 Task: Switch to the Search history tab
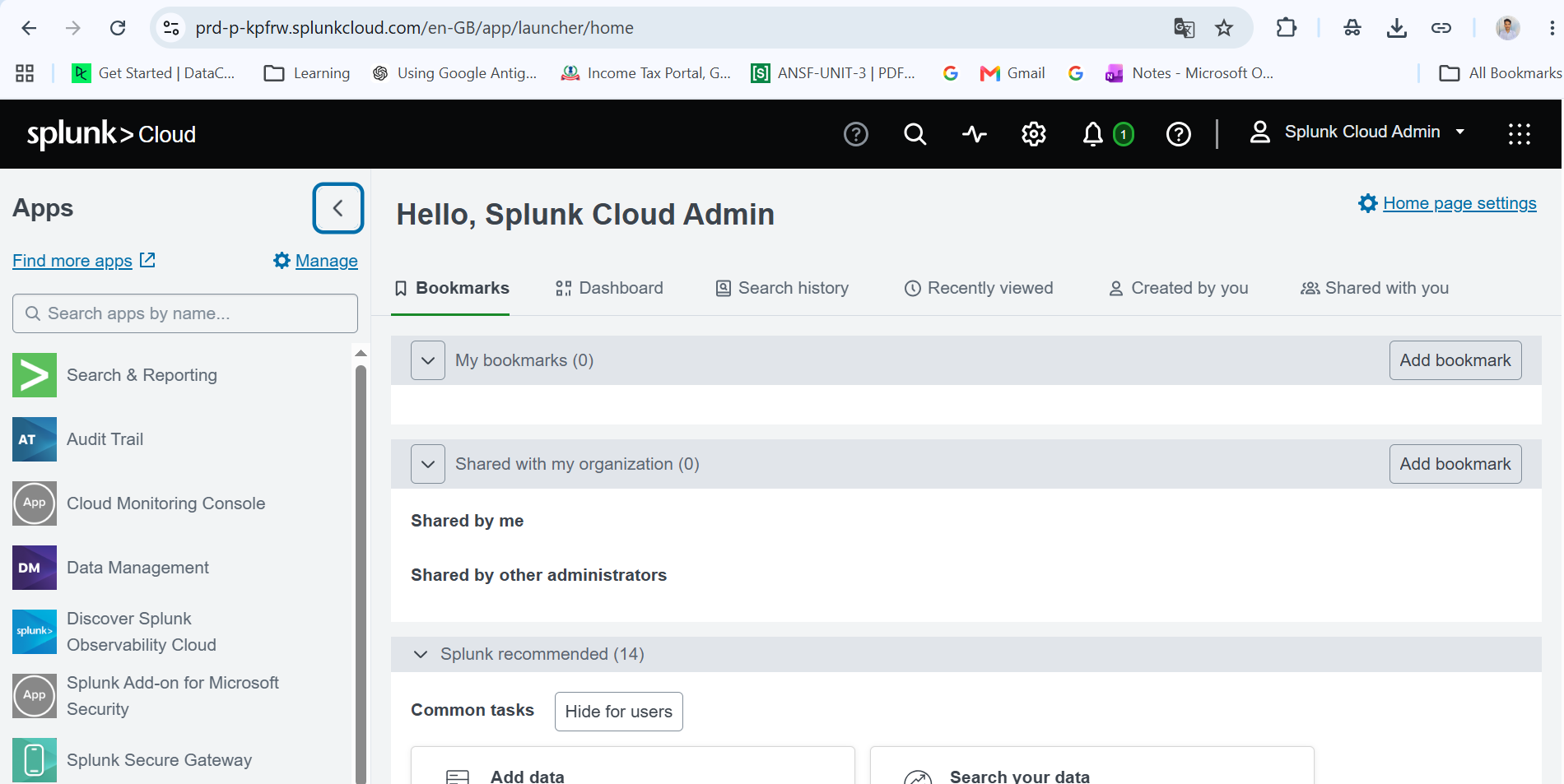tap(782, 288)
